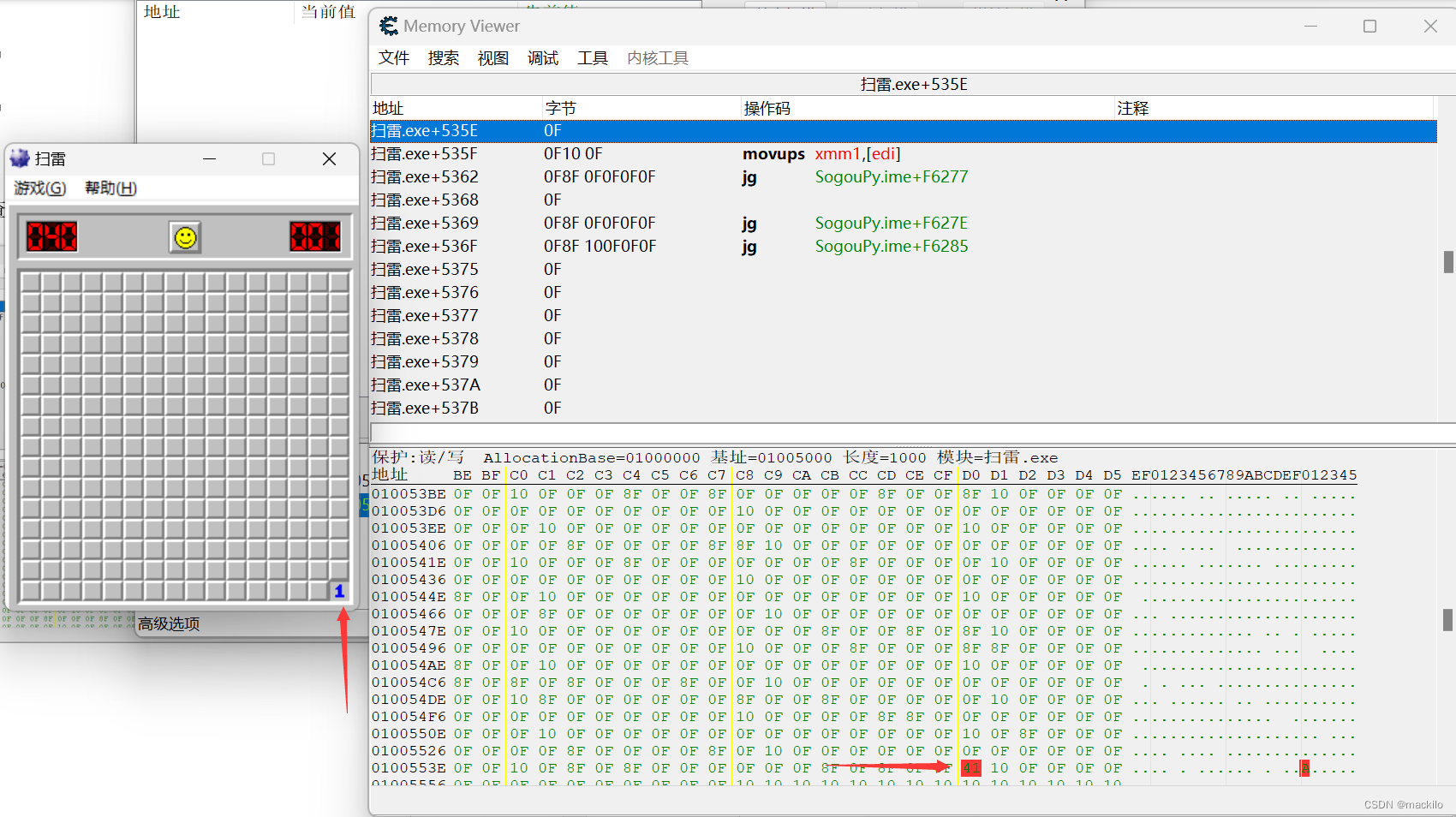Click the SogouPy.ime+F627E jump target
The image size is (1456, 817).
(892, 224)
